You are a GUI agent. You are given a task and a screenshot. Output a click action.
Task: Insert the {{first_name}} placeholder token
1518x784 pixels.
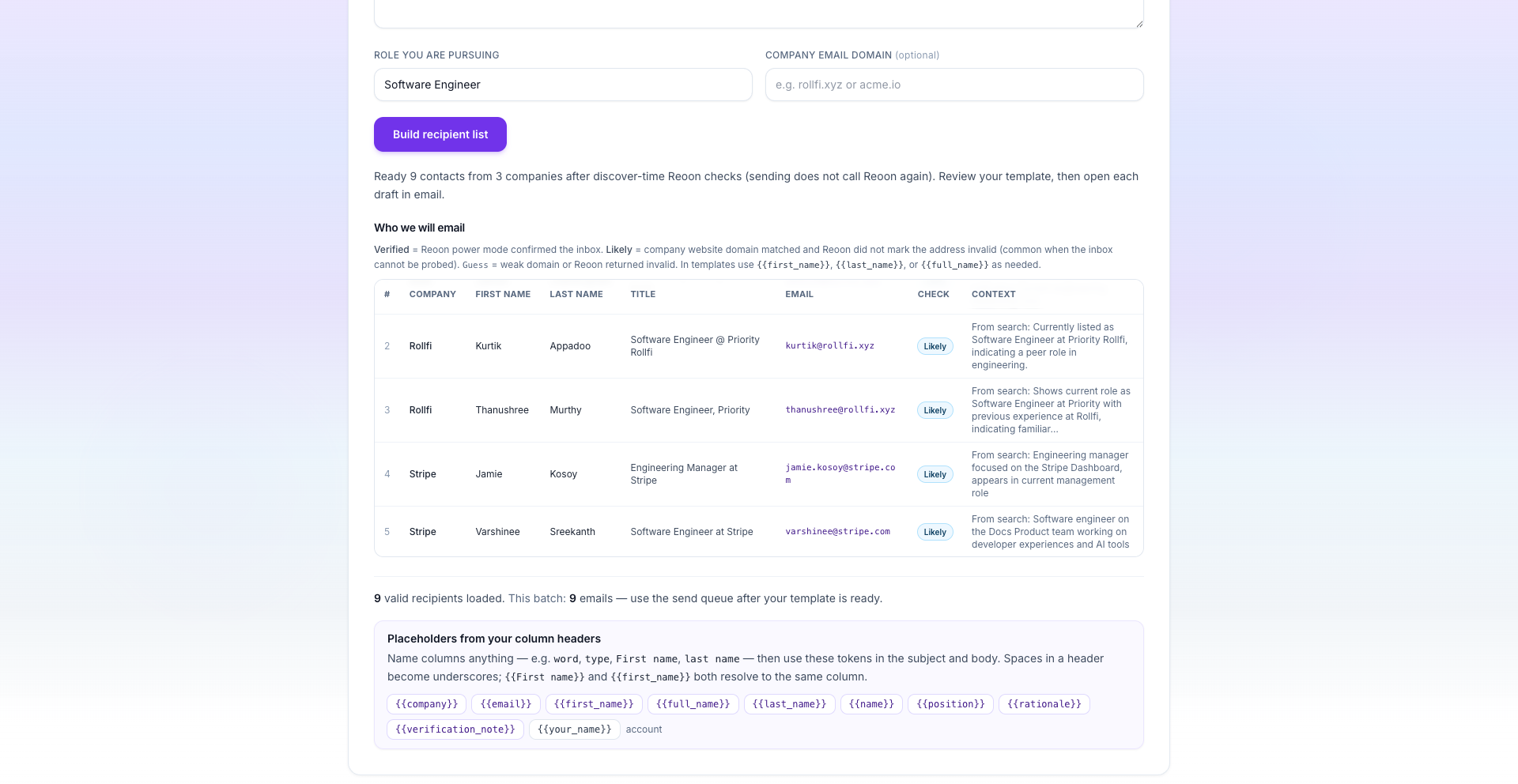point(594,704)
